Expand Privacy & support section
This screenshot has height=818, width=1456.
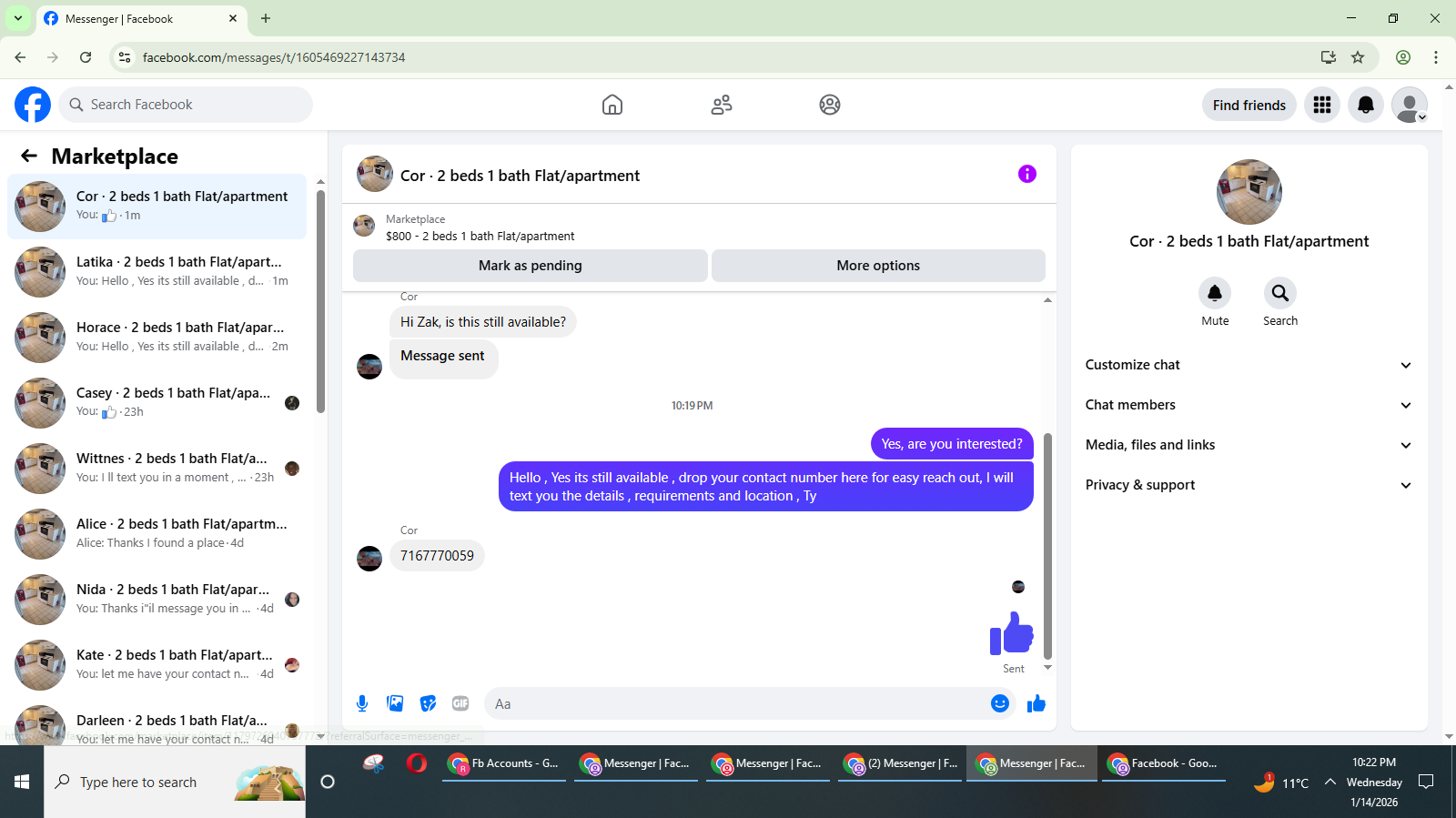click(x=1249, y=485)
